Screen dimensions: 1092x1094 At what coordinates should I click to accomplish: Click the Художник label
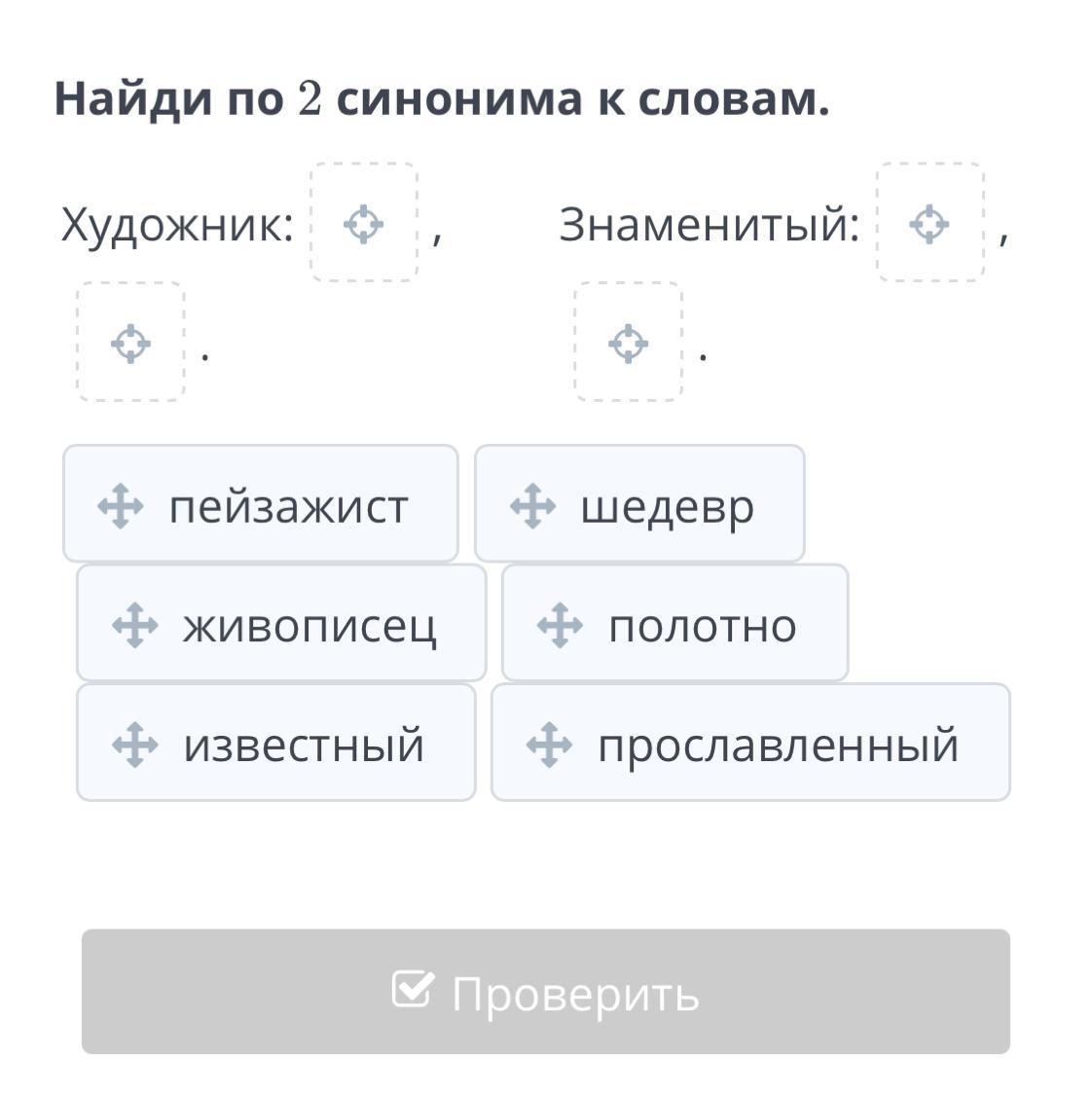point(177,225)
